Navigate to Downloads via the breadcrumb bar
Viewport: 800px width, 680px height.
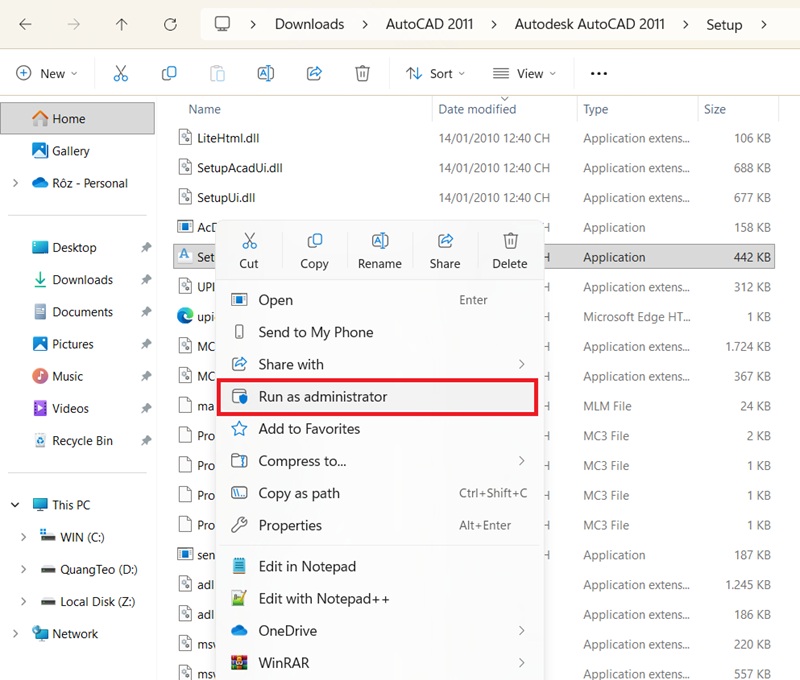310,23
